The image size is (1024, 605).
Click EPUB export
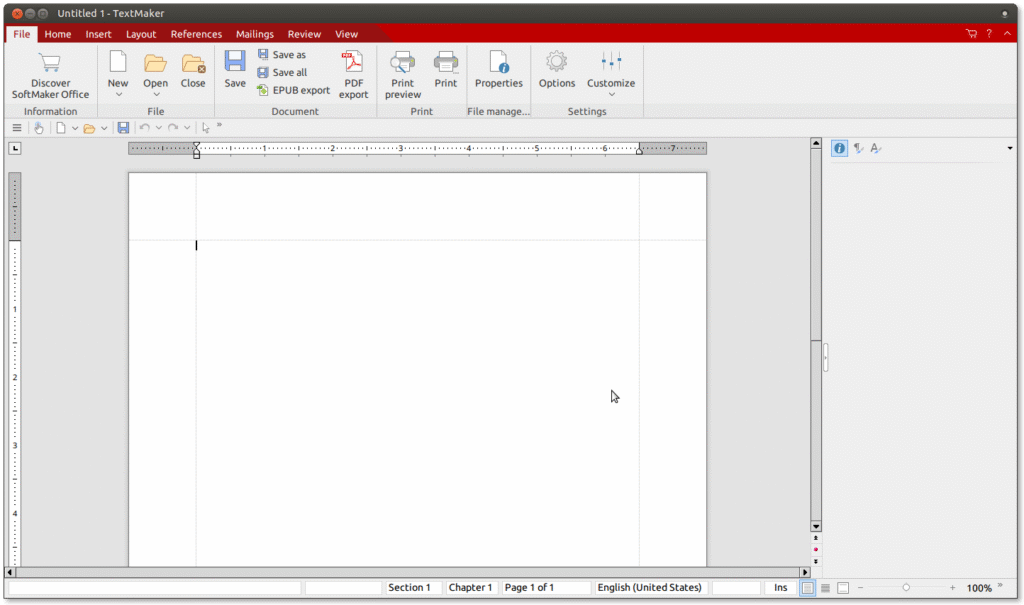[x=294, y=90]
